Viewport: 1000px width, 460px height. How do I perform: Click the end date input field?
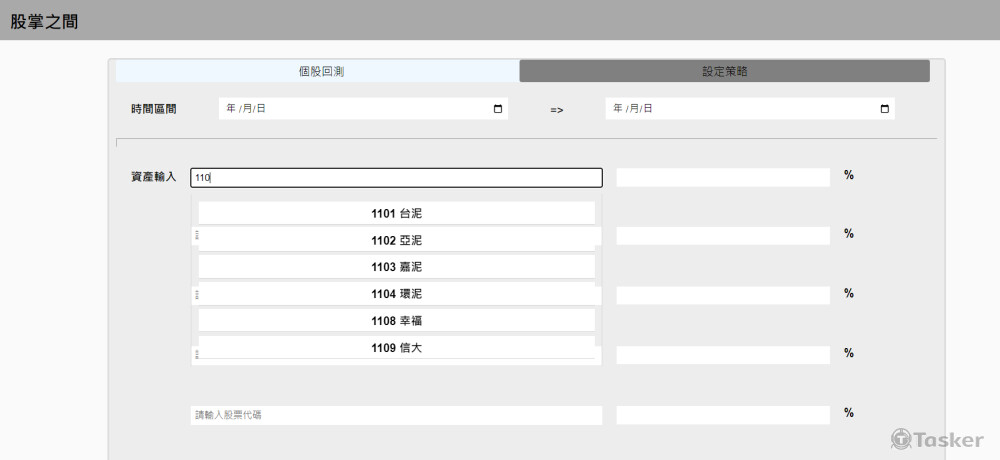pos(740,109)
